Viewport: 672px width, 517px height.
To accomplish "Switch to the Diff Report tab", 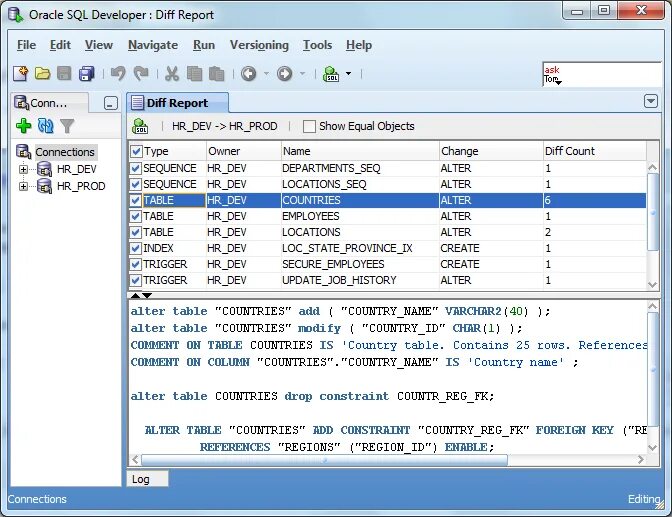I will (177, 103).
